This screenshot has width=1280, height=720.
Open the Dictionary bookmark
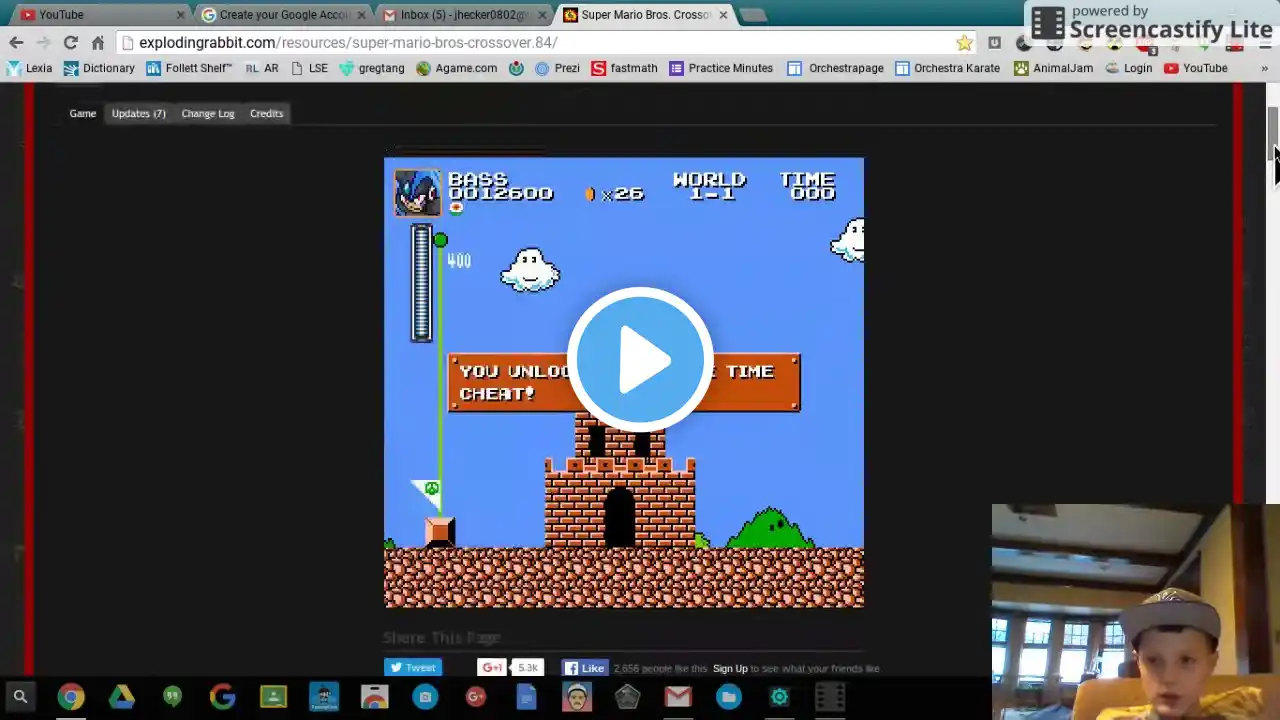point(99,68)
